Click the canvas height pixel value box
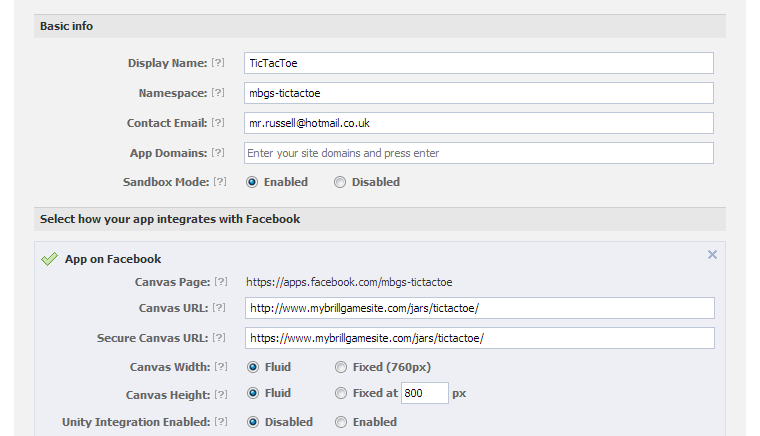This screenshot has height=436, width=760. point(425,393)
